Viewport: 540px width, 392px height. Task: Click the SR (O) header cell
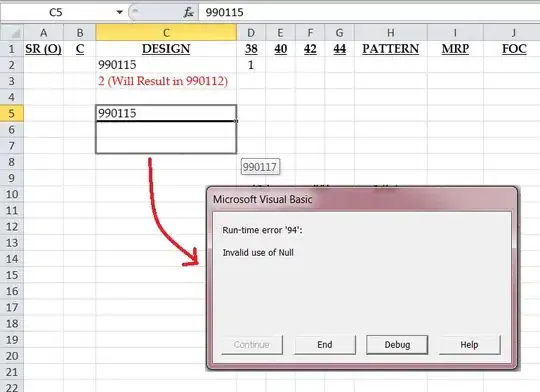[43, 49]
